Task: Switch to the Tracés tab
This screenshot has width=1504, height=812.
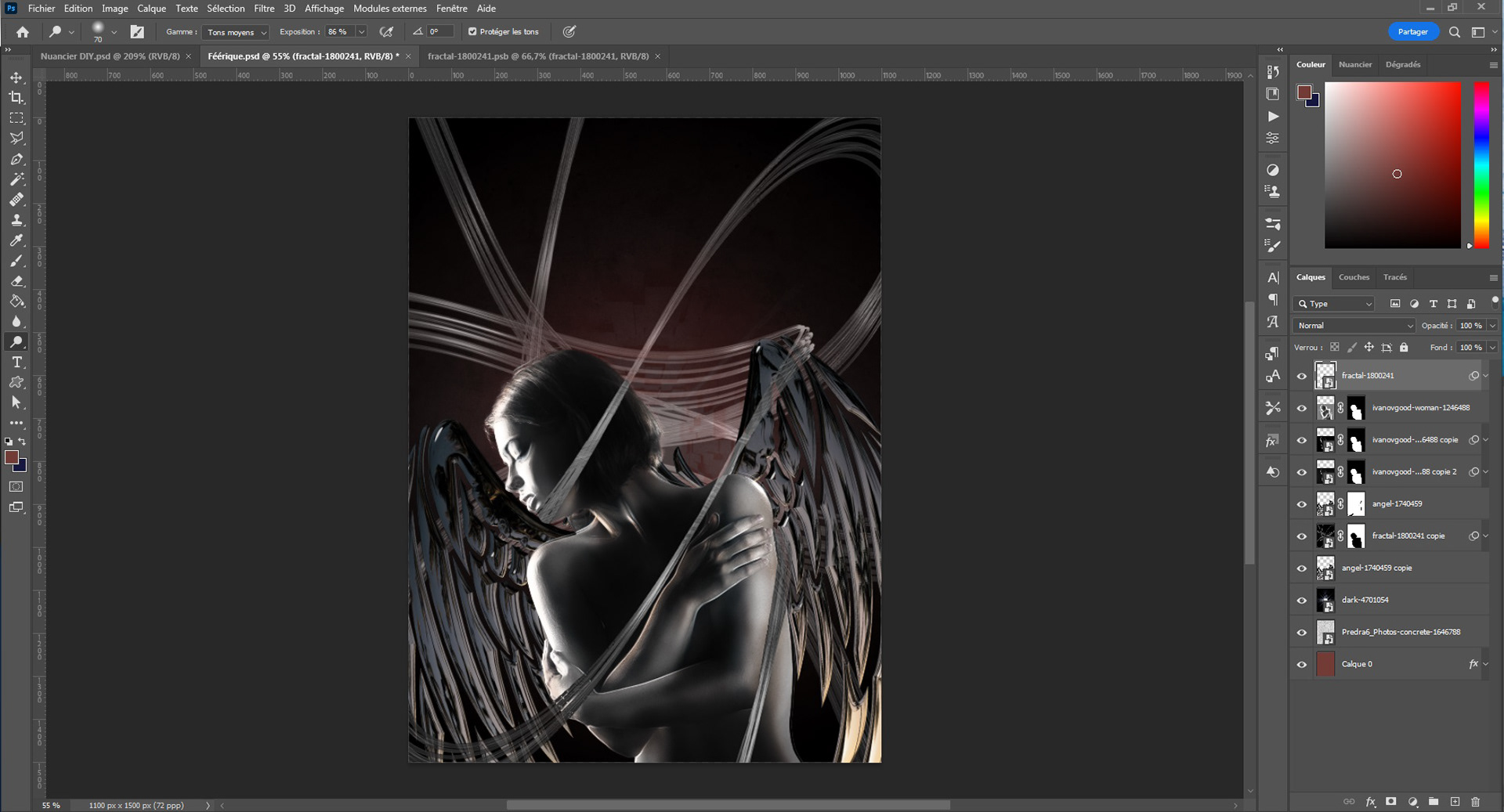Action: point(1394,277)
